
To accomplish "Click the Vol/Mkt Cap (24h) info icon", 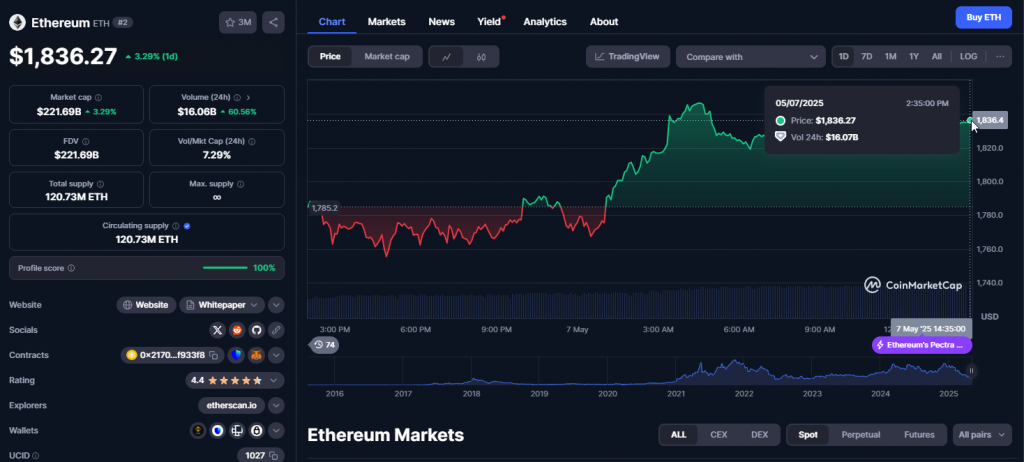I will tap(252, 141).
